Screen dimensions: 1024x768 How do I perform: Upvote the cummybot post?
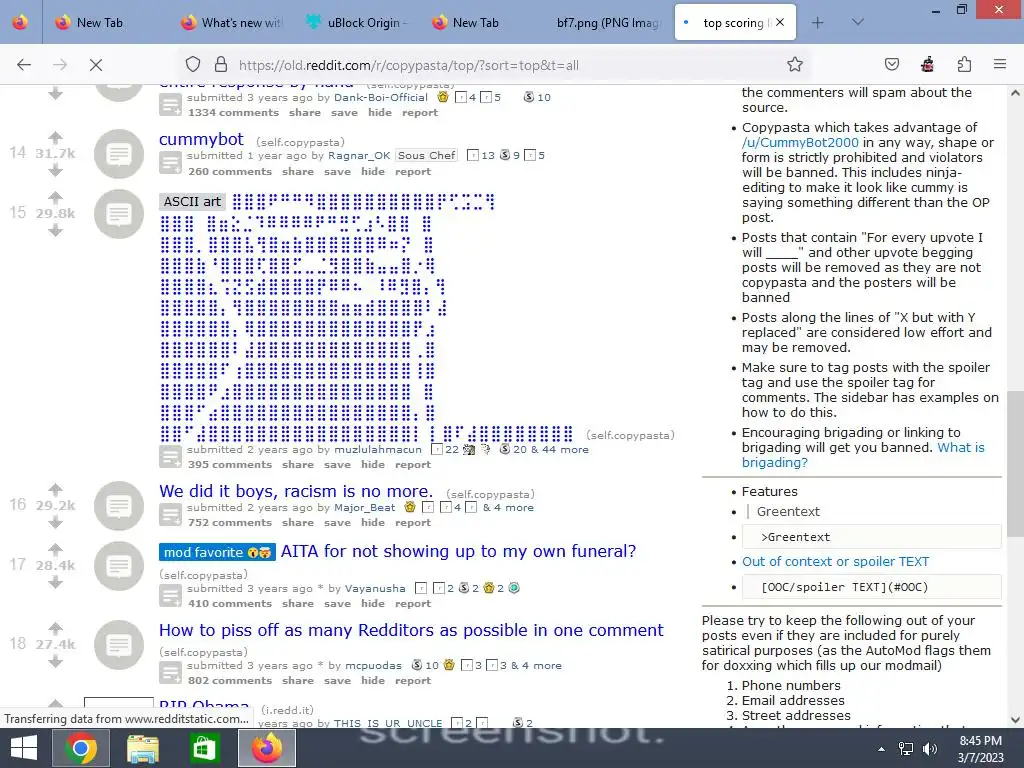pyautogui.click(x=56, y=137)
